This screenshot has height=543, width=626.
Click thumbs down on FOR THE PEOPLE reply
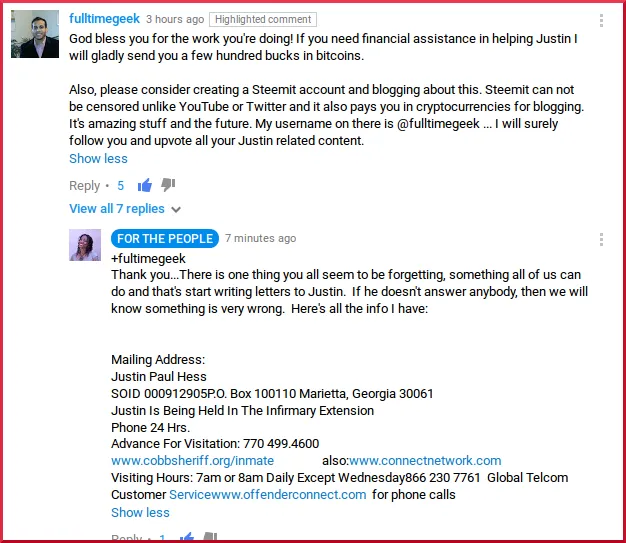[x=210, y=536]
